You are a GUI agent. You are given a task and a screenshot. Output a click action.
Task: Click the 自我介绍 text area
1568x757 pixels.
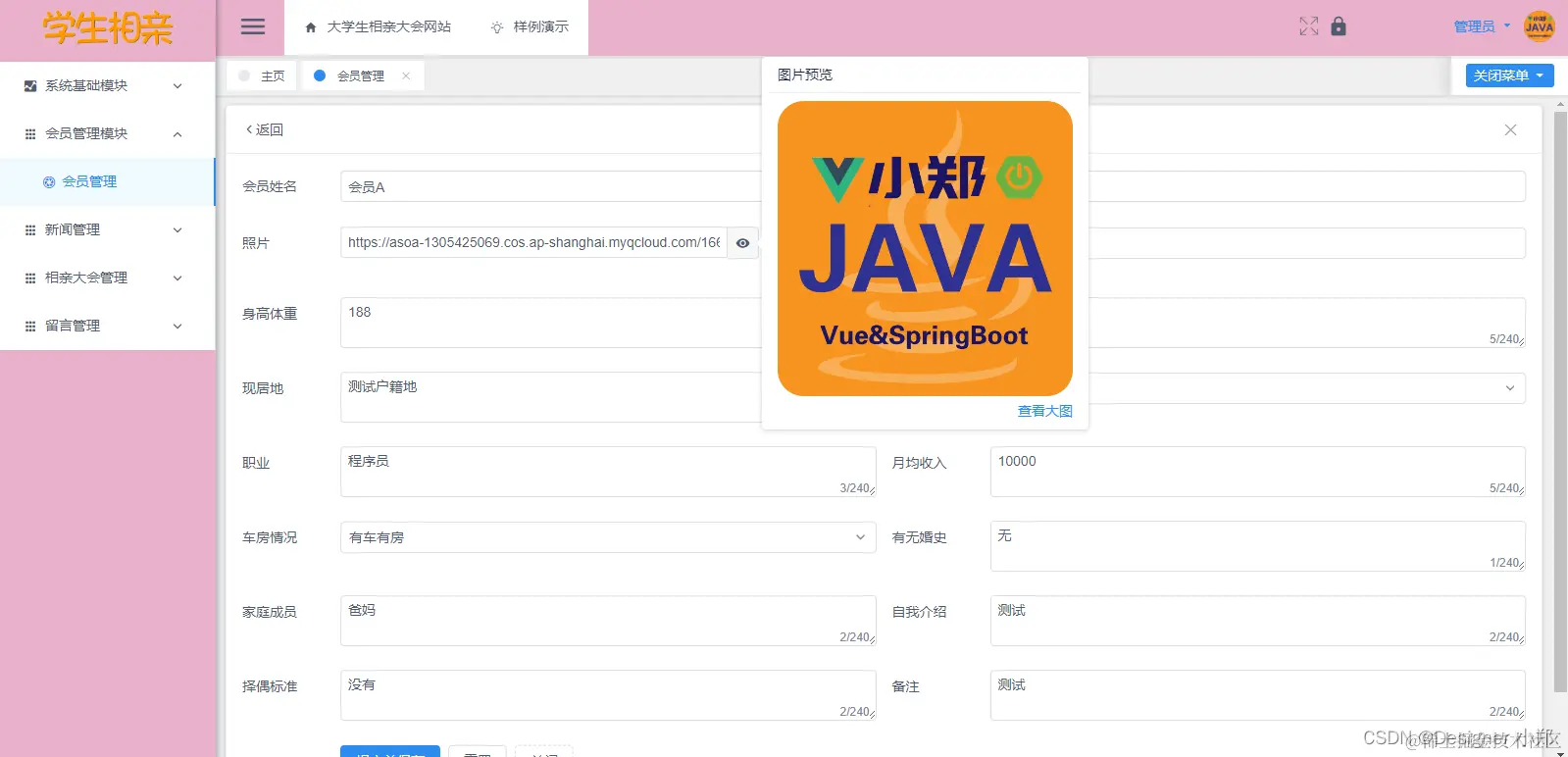(x=1257, y=621)
